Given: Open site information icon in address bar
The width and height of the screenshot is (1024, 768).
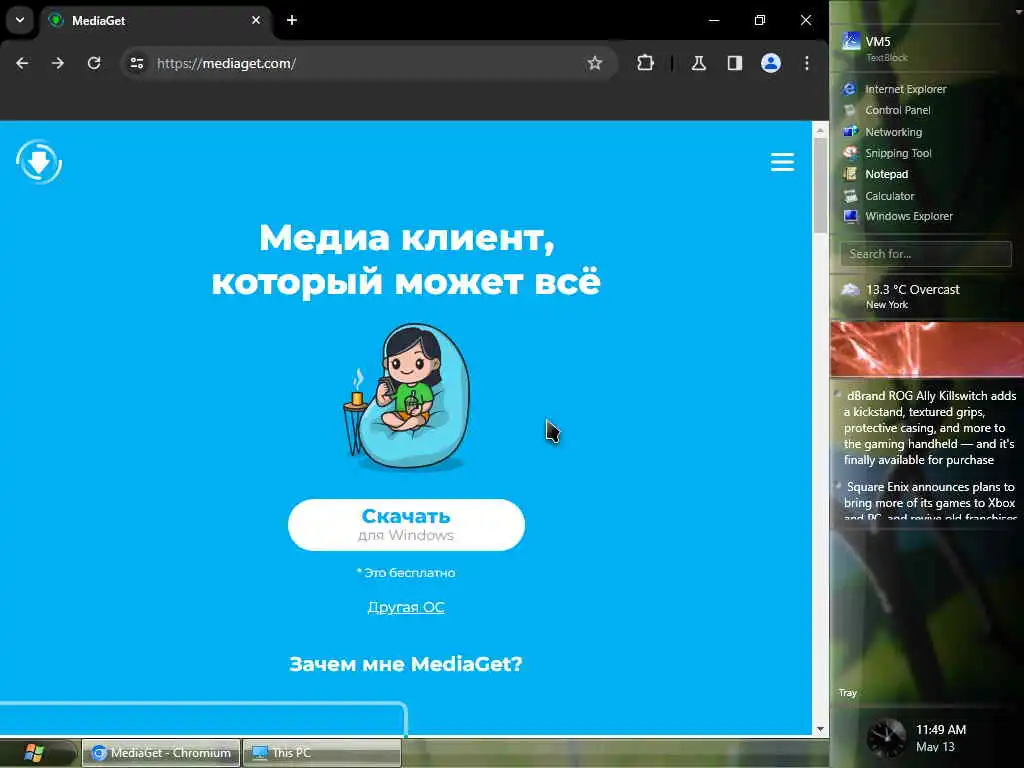Looking at the screenshot, I should click(x=136, y=63).
